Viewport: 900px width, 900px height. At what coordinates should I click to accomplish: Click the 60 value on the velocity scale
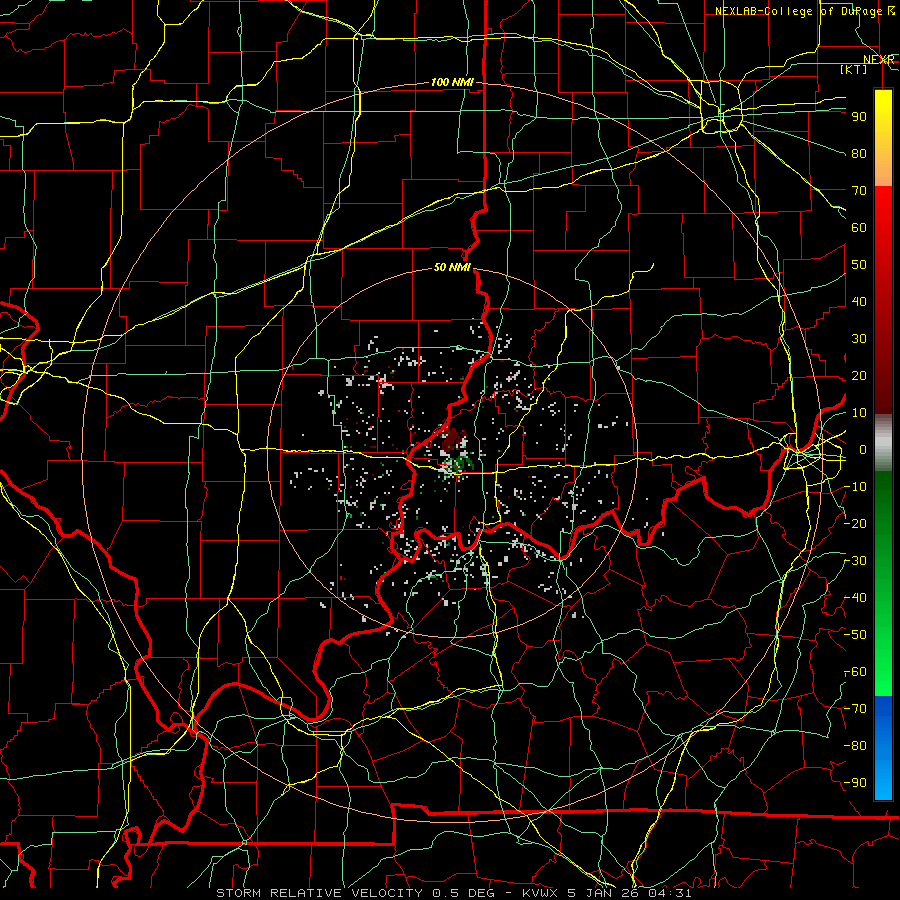[x=859, y=227]
